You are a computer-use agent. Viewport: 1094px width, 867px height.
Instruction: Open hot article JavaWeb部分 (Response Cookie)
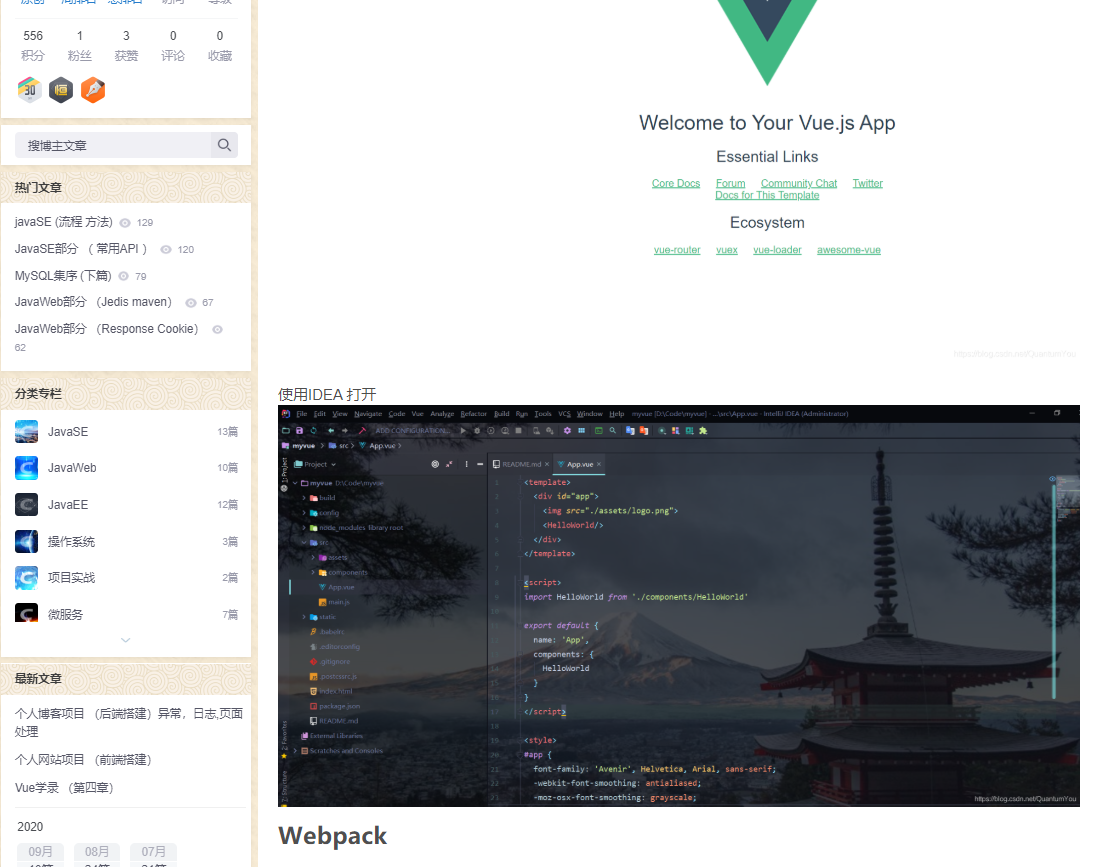tap(106, 329)
